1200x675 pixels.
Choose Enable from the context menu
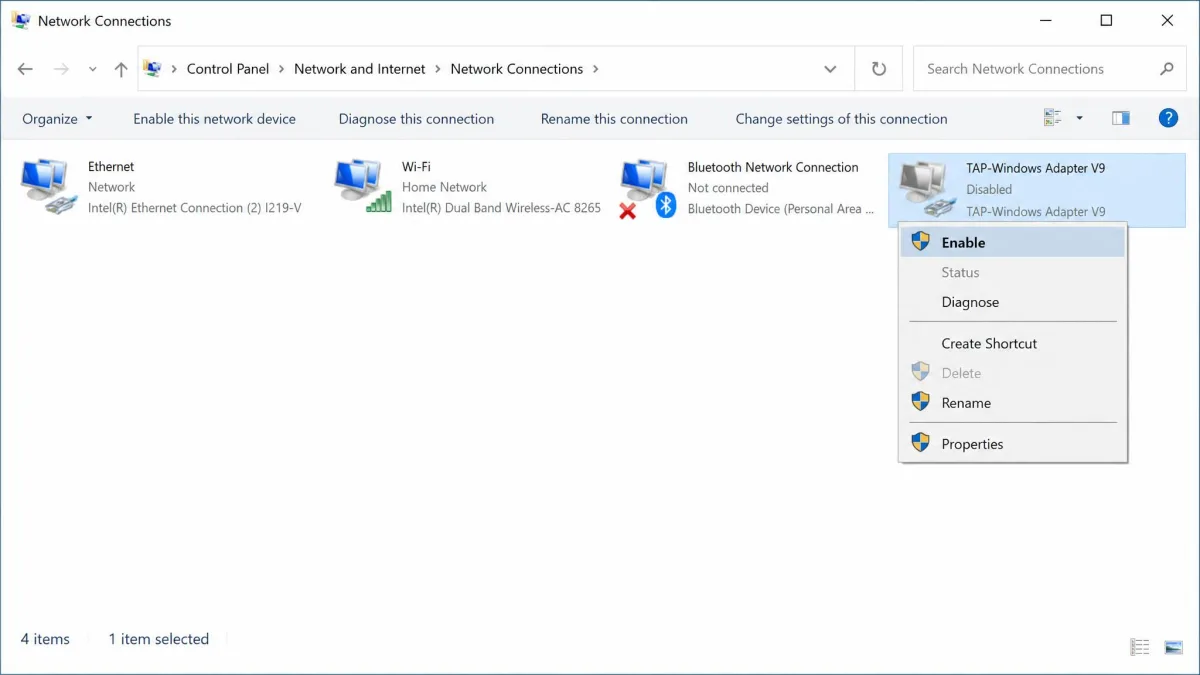(x=1013, y=242)
